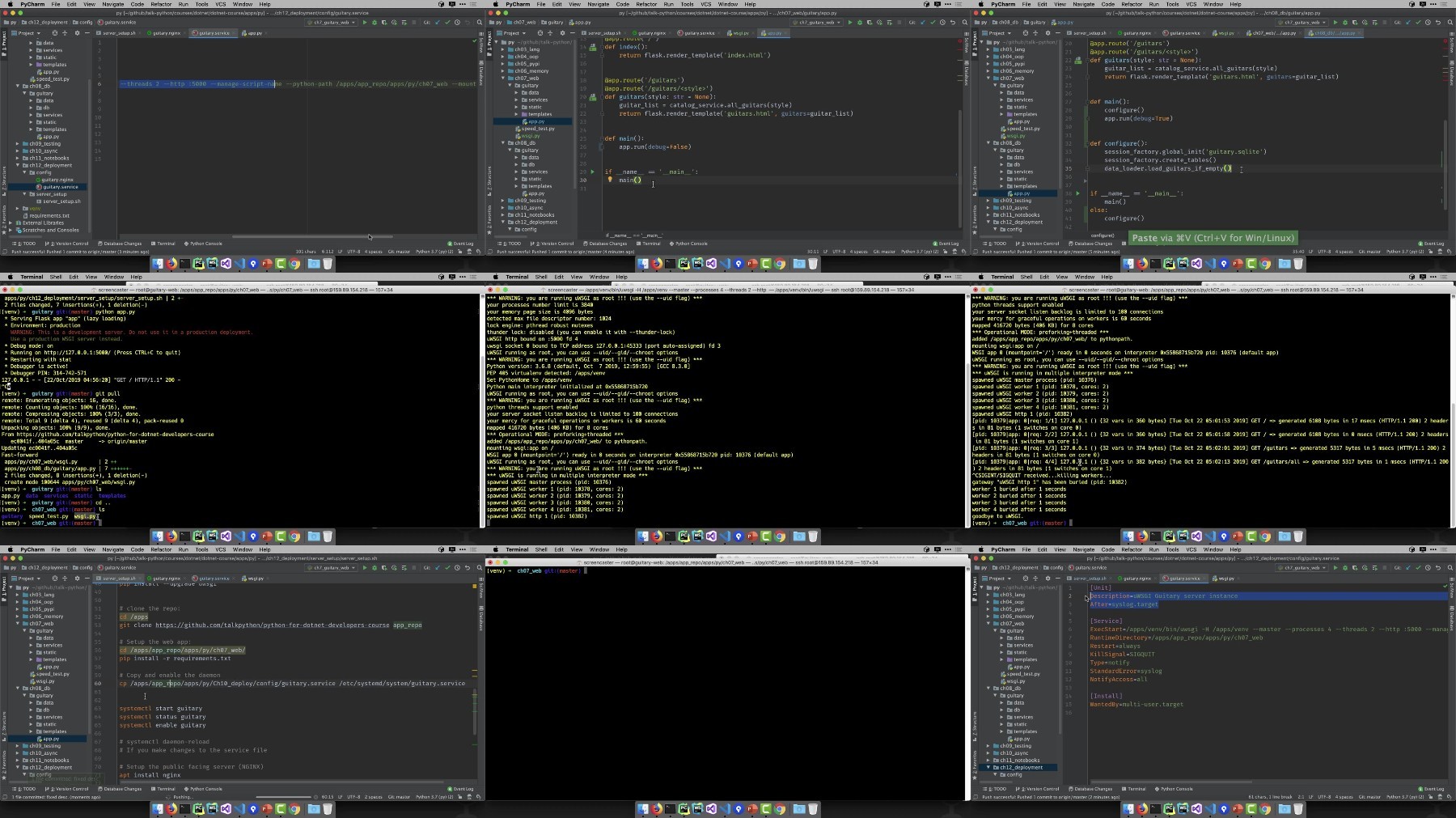Toggle Database Changes tool window in ch08_db breadcrumb window

1090,244
